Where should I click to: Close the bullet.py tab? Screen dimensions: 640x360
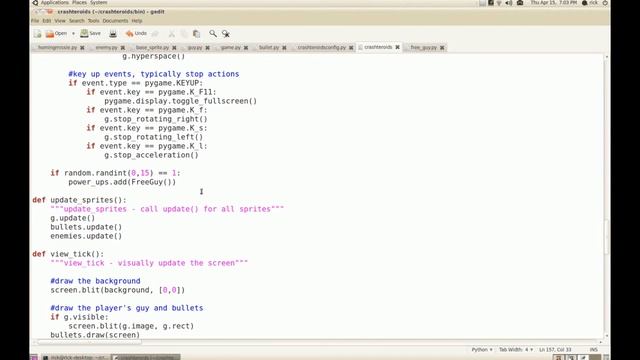click(284, 48)
